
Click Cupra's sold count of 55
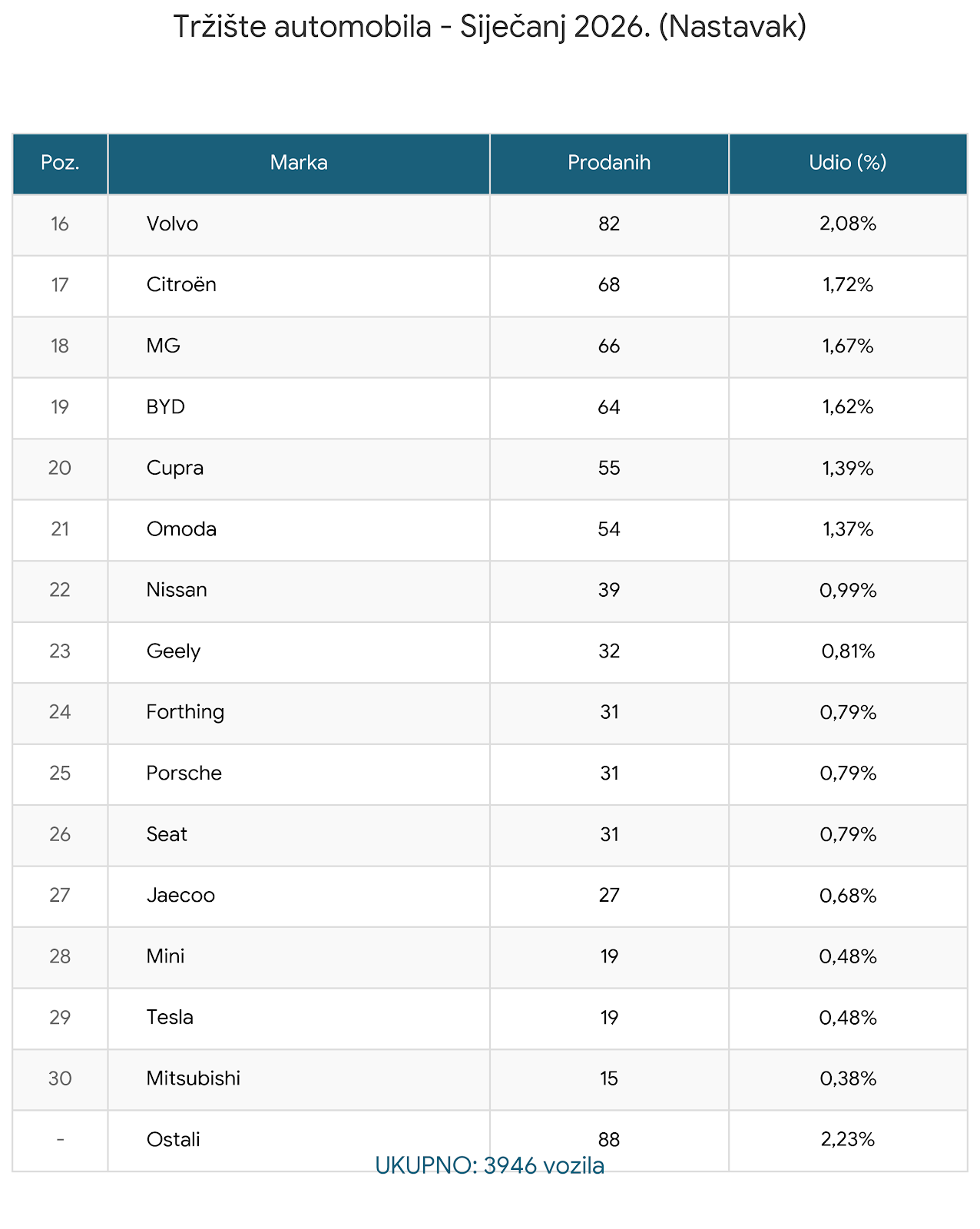click(609, 468)
